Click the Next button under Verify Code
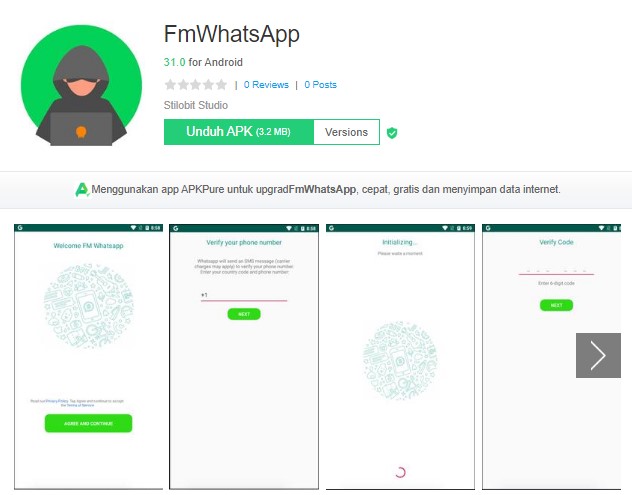 click(556, 305)
